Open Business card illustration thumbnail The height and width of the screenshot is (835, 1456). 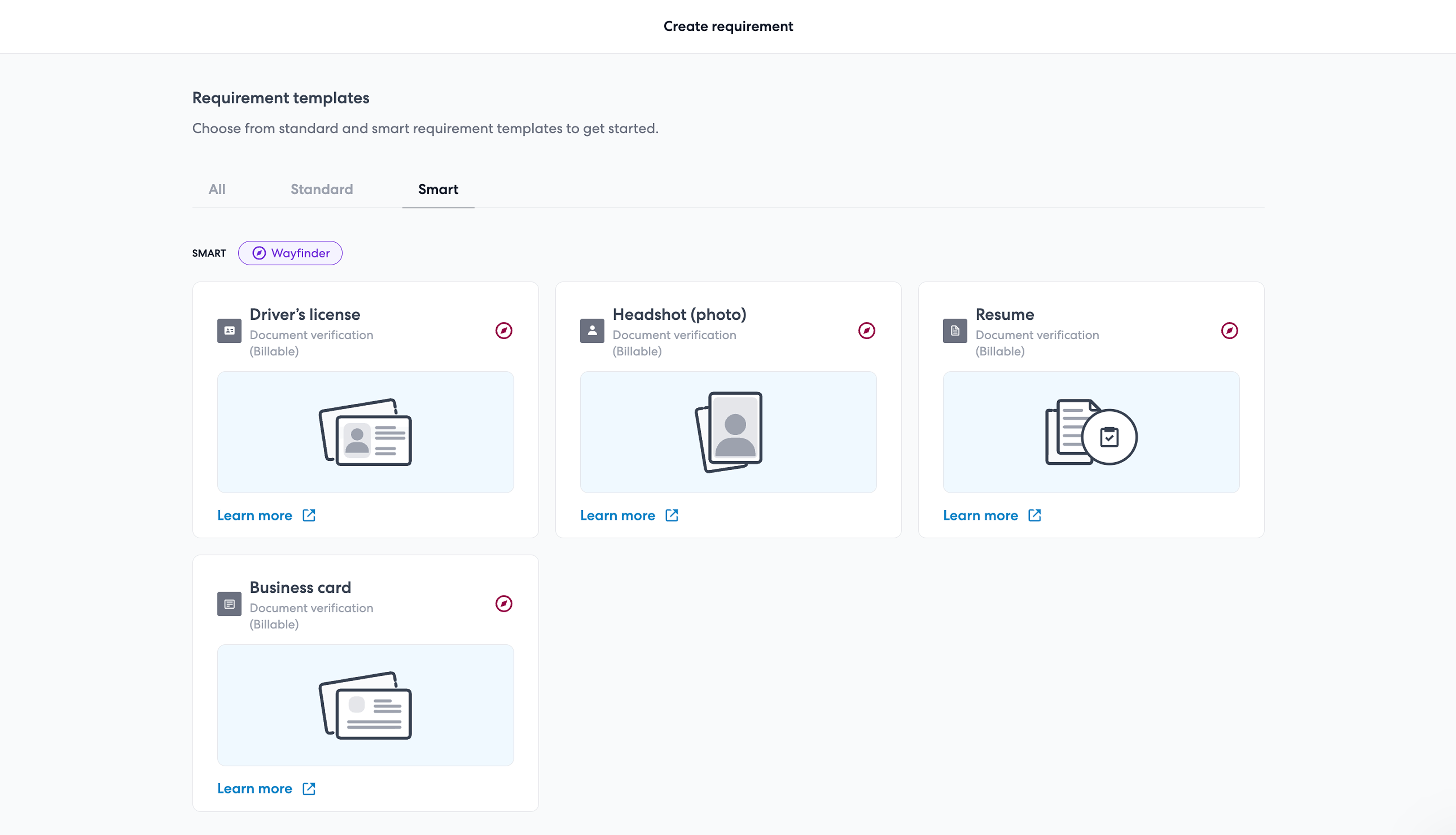point(365,705)
